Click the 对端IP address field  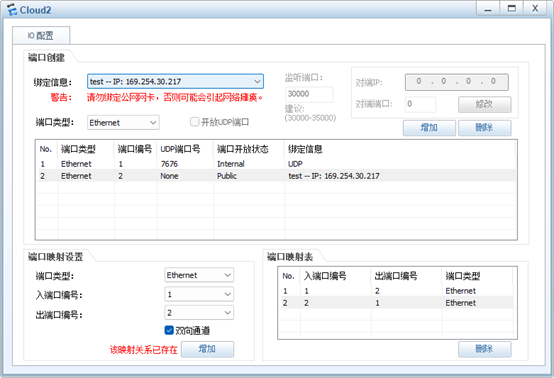pos(456,82)
